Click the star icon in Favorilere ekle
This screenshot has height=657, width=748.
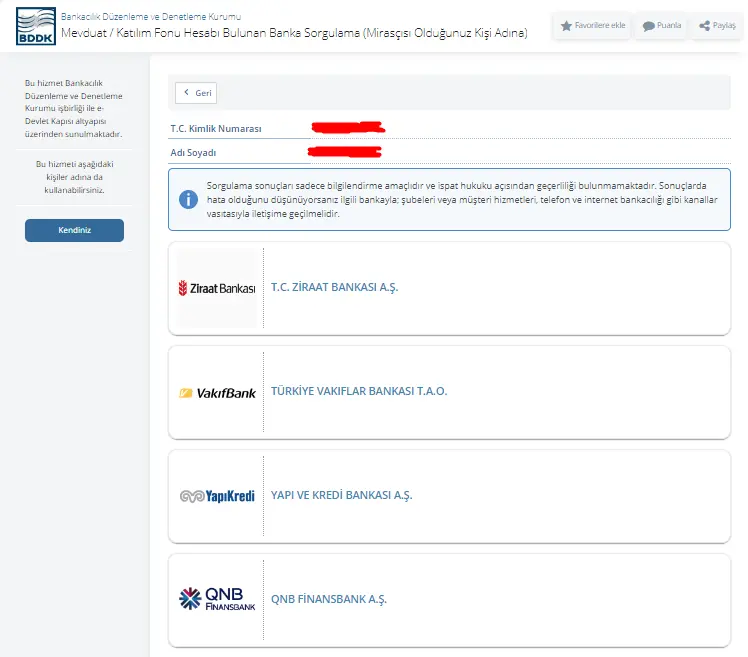pyautogui.click(x=566, y=26)
